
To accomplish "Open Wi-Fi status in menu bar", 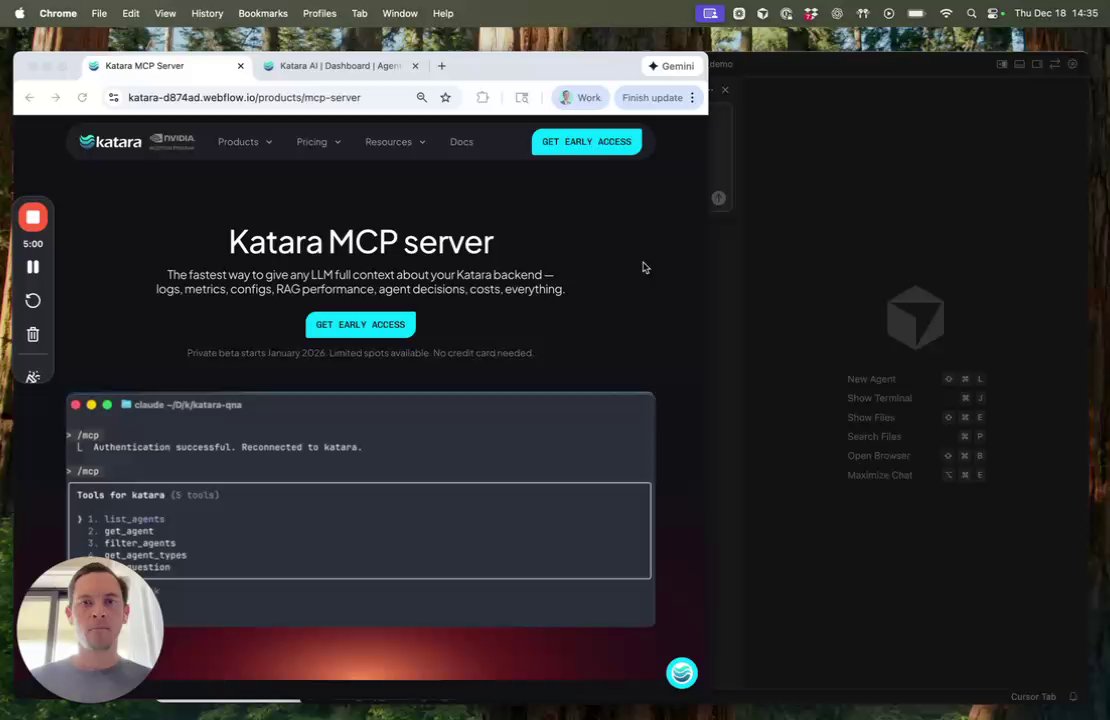I will coord(945,13).
